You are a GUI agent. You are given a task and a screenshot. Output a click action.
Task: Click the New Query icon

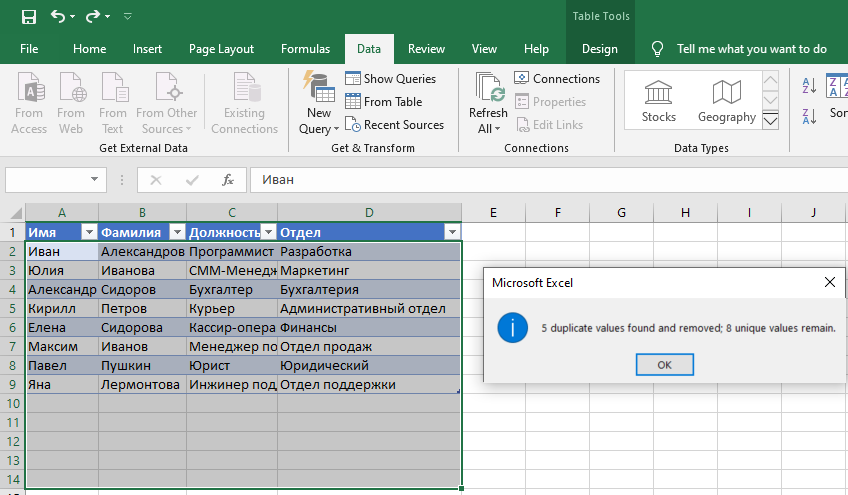(x=318, y=89)
